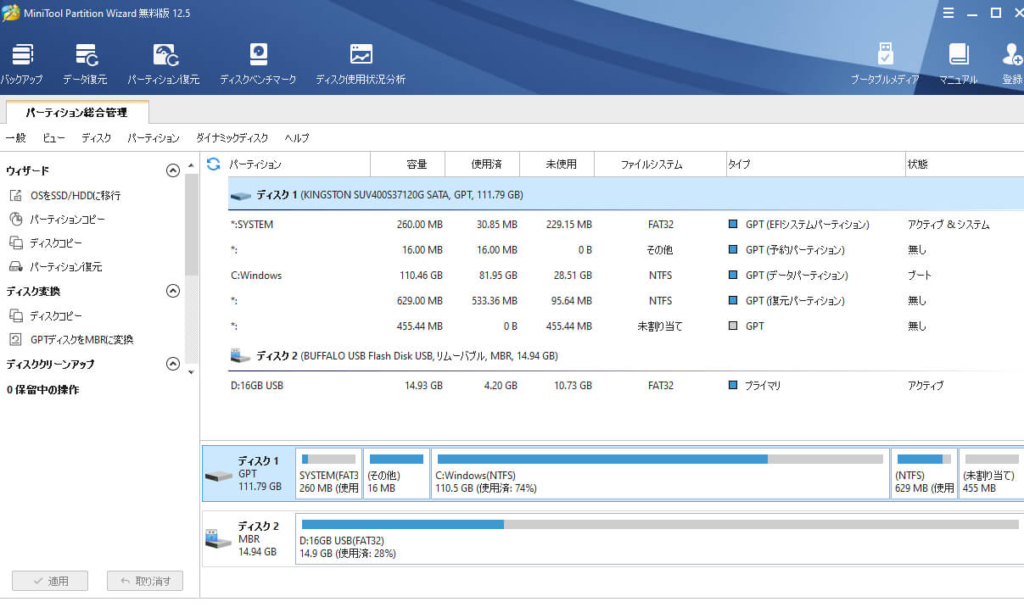Click the ブート status cell
The width and height of the screenshot is (1024, 613).
click(x=920, y=275)
